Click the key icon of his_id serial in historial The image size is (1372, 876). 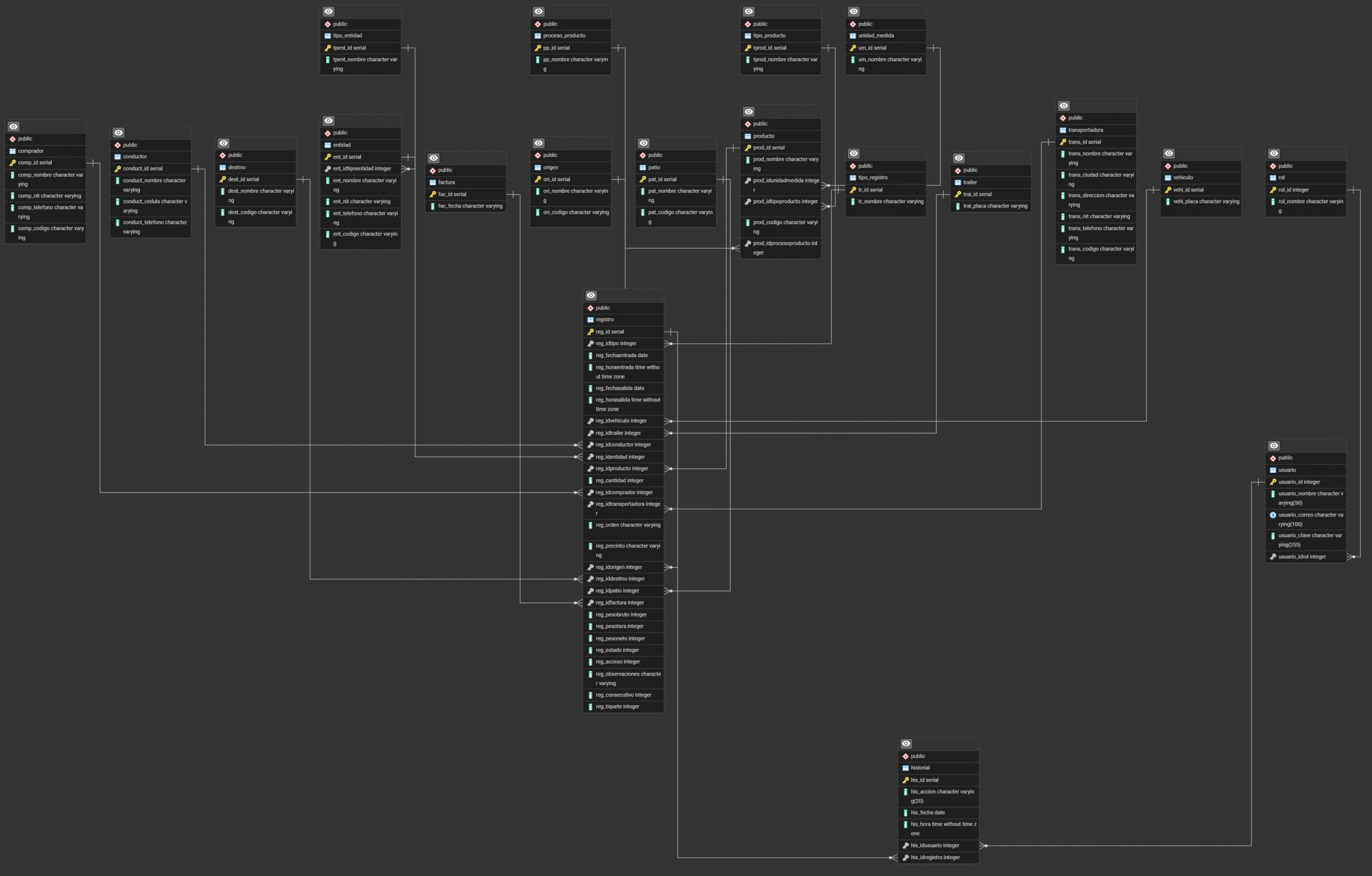[x=906, y=780]
